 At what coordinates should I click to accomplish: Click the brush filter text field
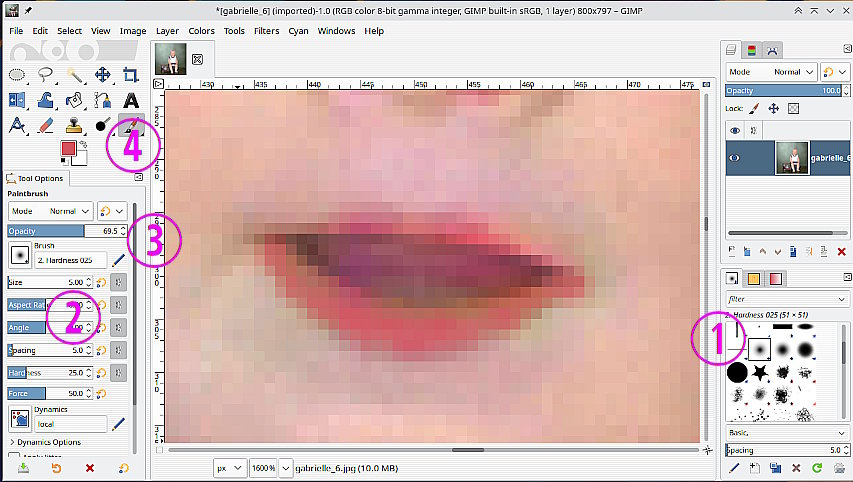coord(780,299)
